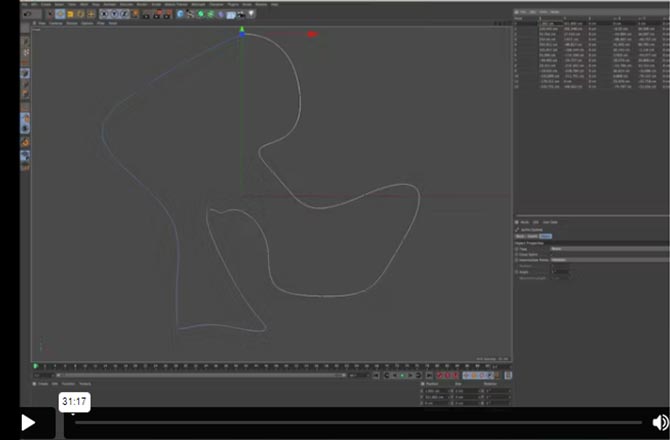This screenshot has height=440, width=670.
Task: Switch to the Object tab in Attributes
Action: coord(545,236)
